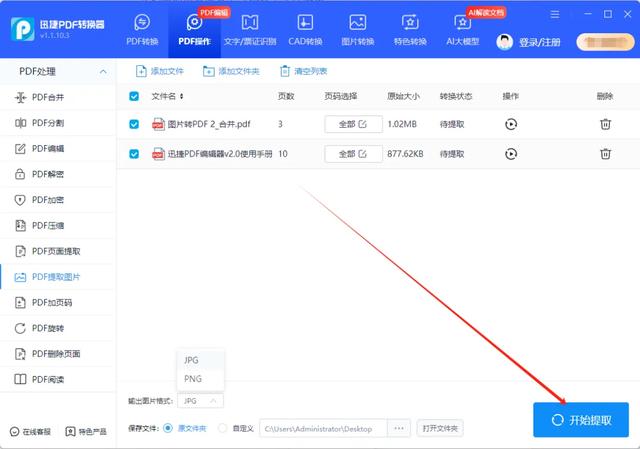Select PDF压缩 in the sidebar

point(57,226)
